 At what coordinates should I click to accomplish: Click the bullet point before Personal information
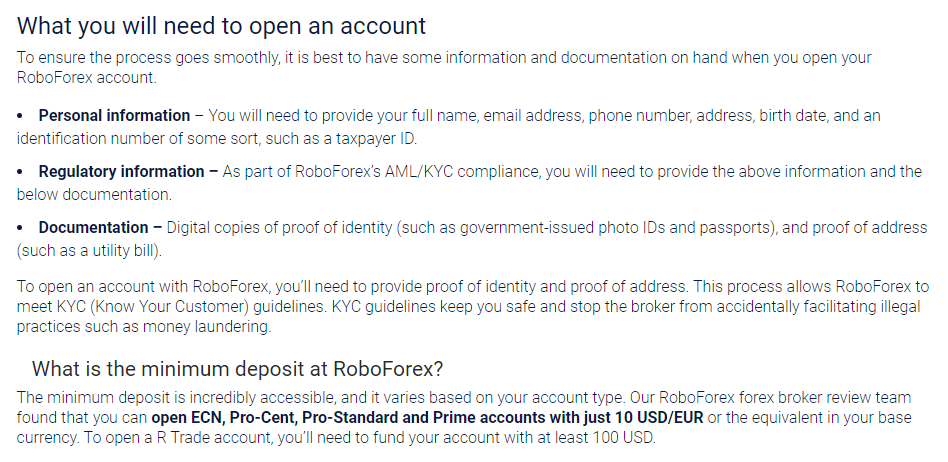click(x=20, y=116)
